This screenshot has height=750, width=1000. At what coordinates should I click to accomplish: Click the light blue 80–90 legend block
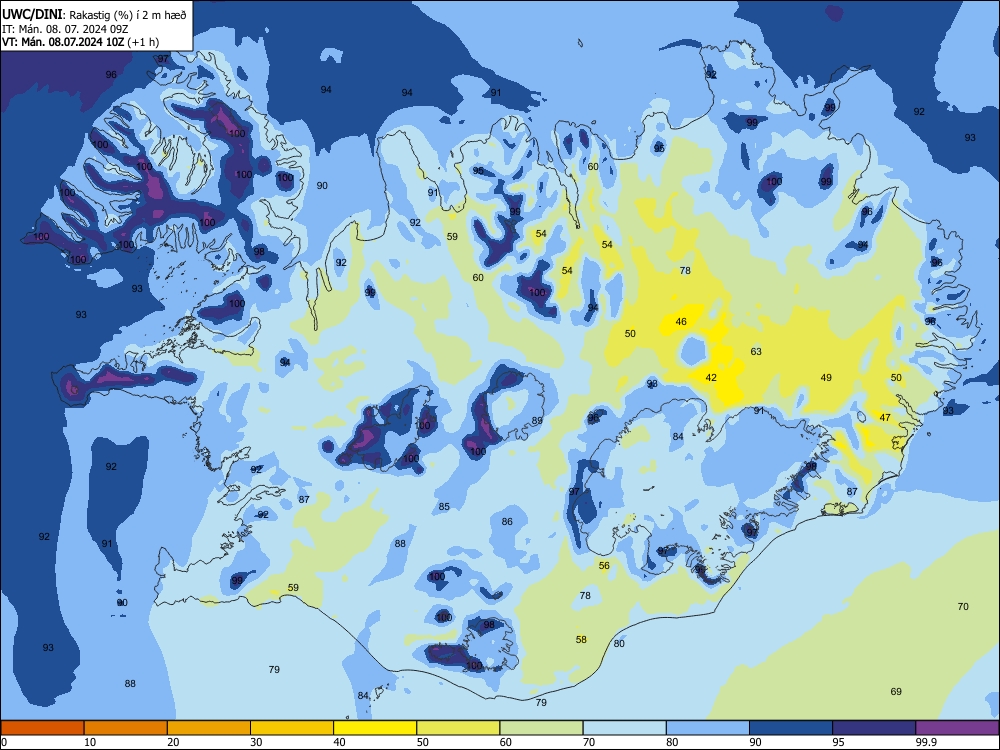tap(707, 728)
